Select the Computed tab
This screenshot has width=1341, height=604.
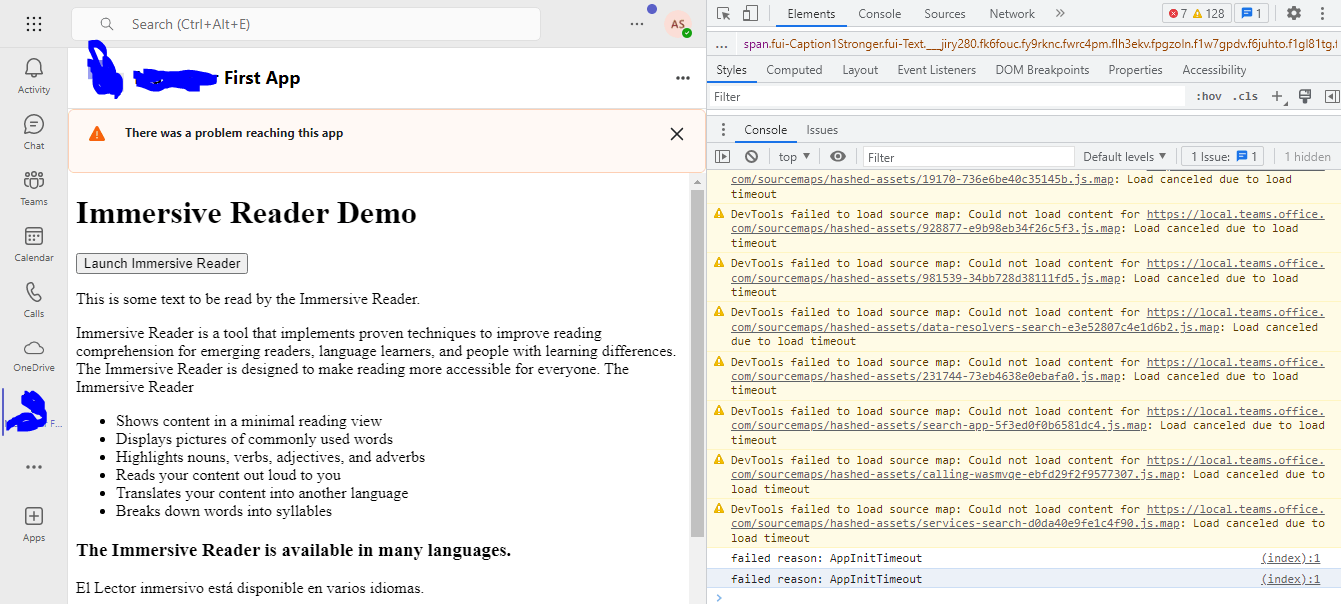[x=794, y=70]
